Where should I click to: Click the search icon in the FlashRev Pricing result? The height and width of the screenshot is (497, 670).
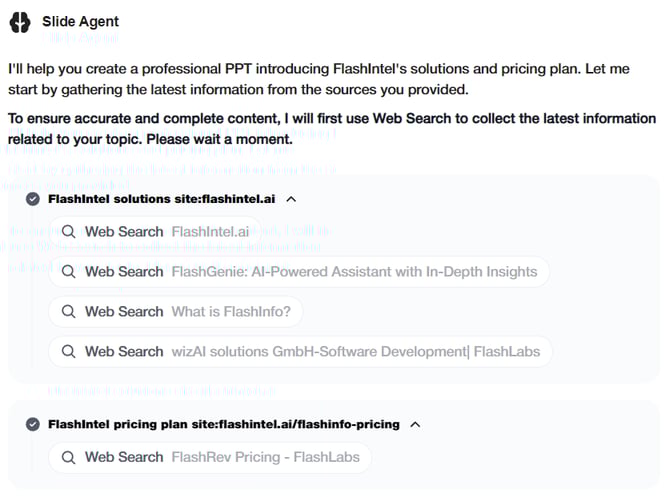click(69, 457)
